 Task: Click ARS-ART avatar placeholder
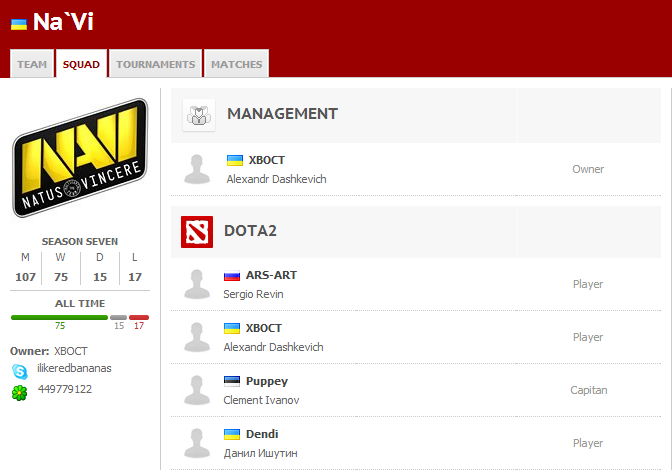point(197,284)
